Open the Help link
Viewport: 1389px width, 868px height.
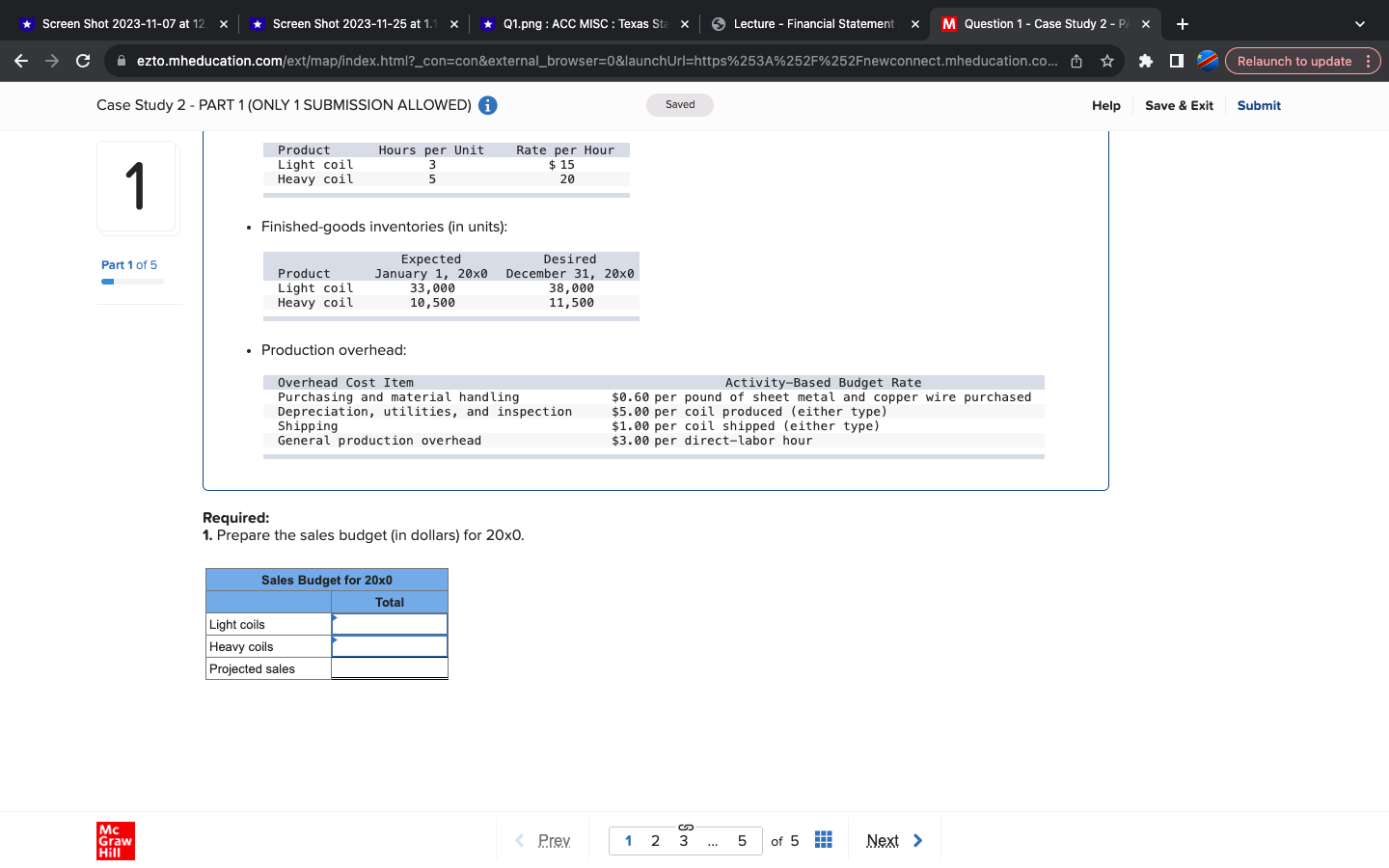[x=1106, y=105]
